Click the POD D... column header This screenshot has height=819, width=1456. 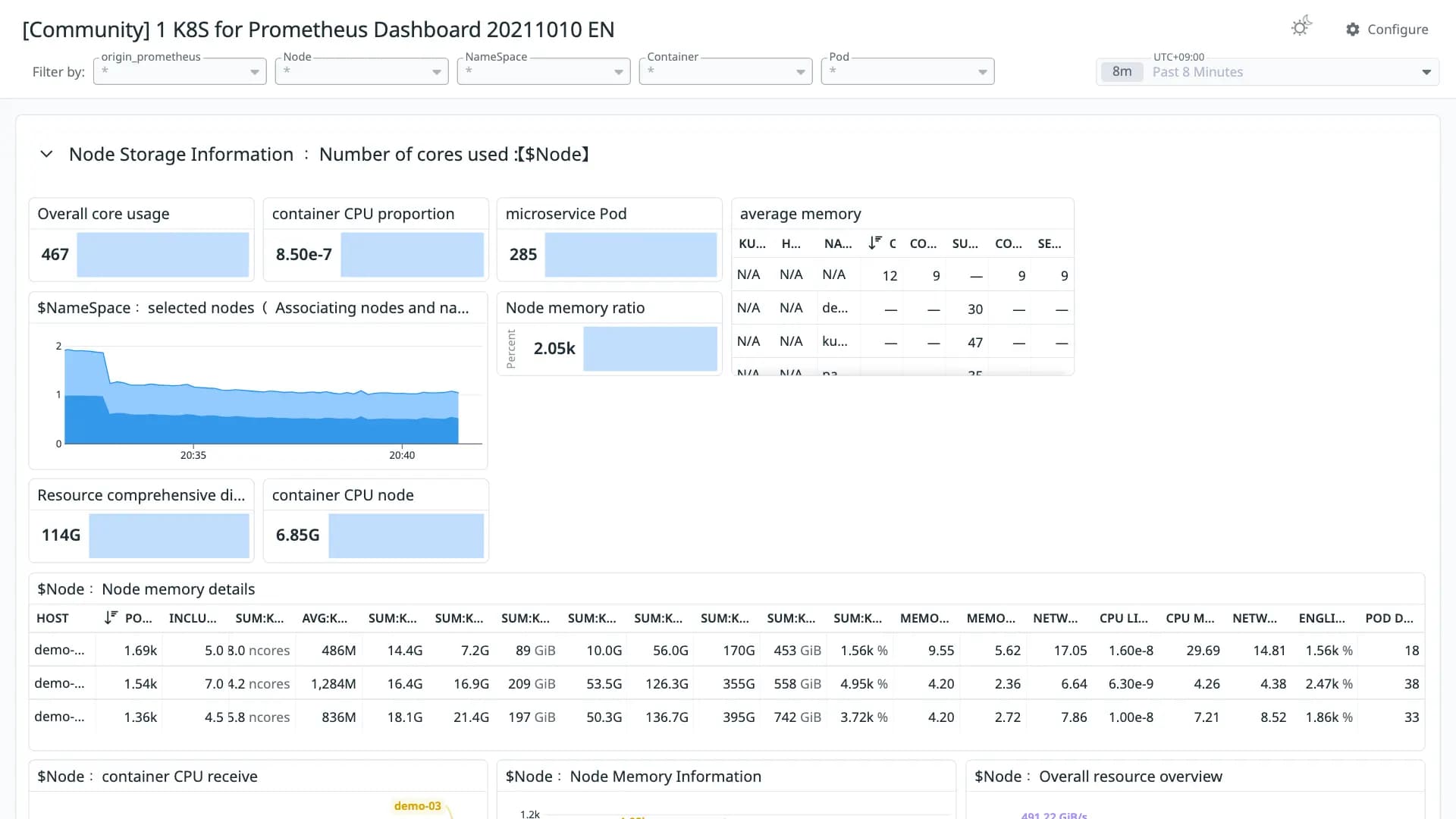click(1389, 618)
